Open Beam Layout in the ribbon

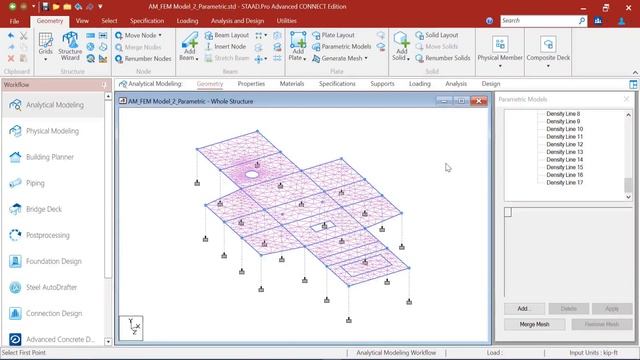coord(227,36)
